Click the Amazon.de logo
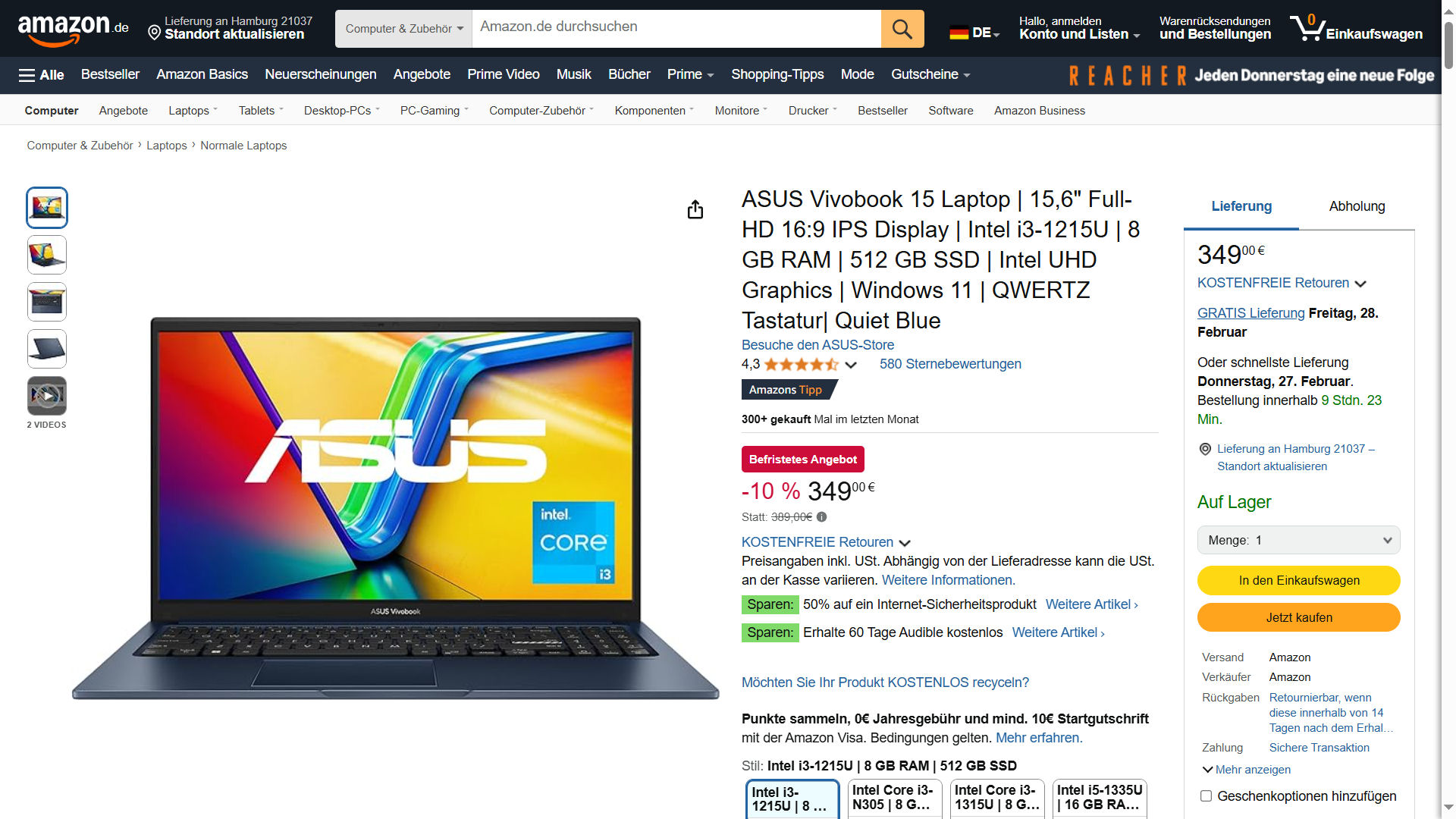The height and width of the screenshot is (819, 1456). click(74, 29)
